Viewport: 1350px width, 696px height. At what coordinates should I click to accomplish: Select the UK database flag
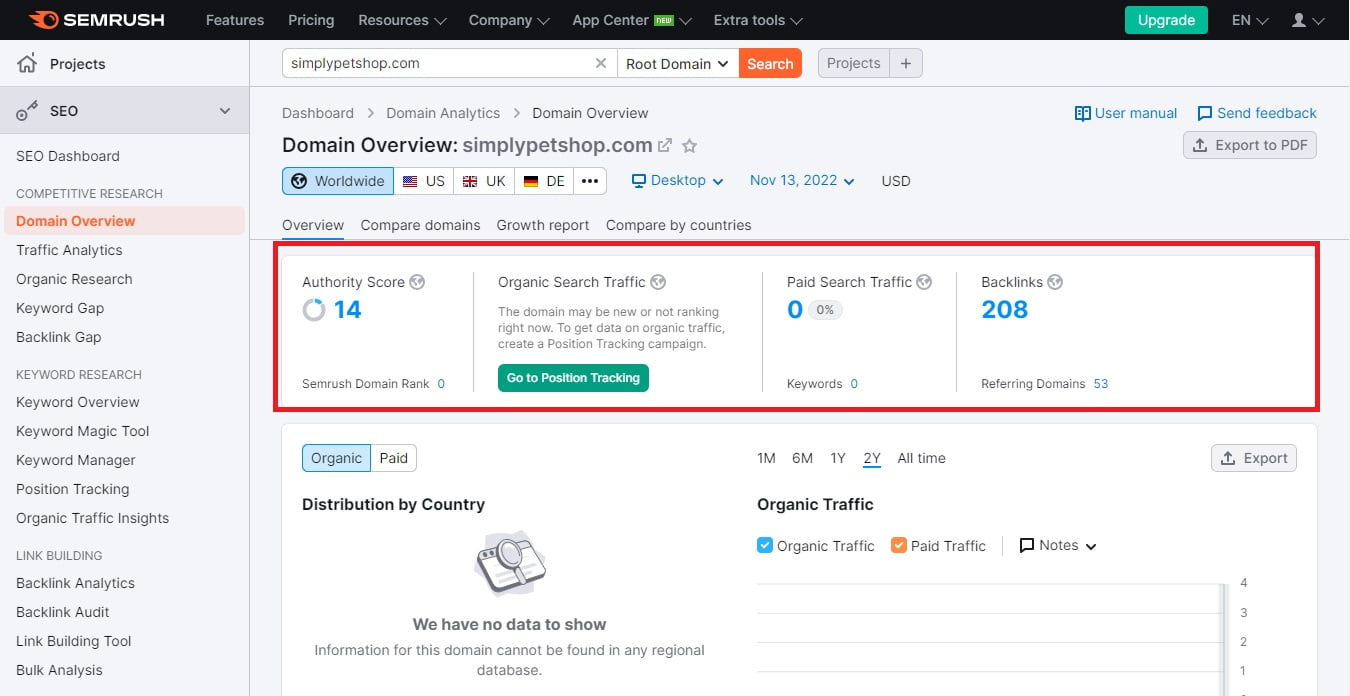click(x=484, y=181)
